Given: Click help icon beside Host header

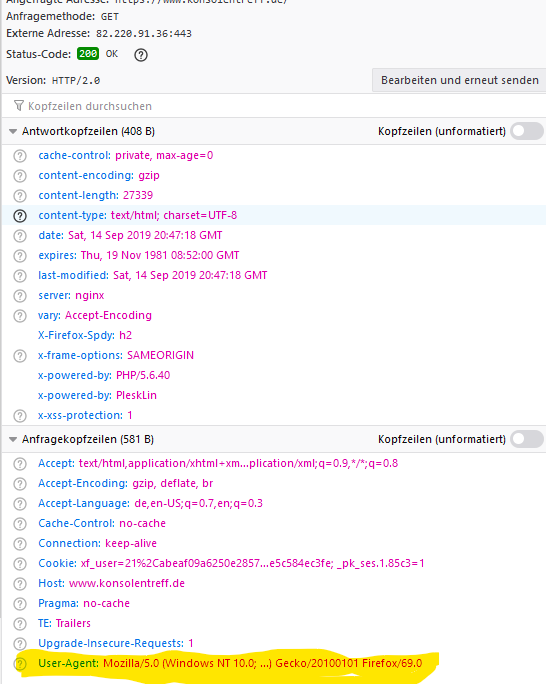Looking at the screenshot, I should pos(20,584).
